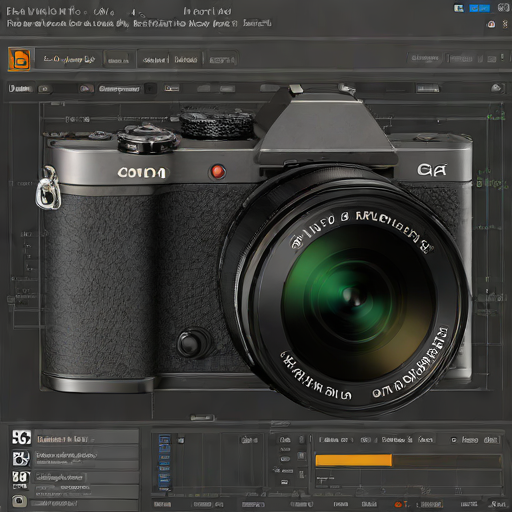Select the top blue thumbnail in the filmstrip column
The width and height of the screenshot is (512, 512).
pyautogui.click(x=164, y=439)
